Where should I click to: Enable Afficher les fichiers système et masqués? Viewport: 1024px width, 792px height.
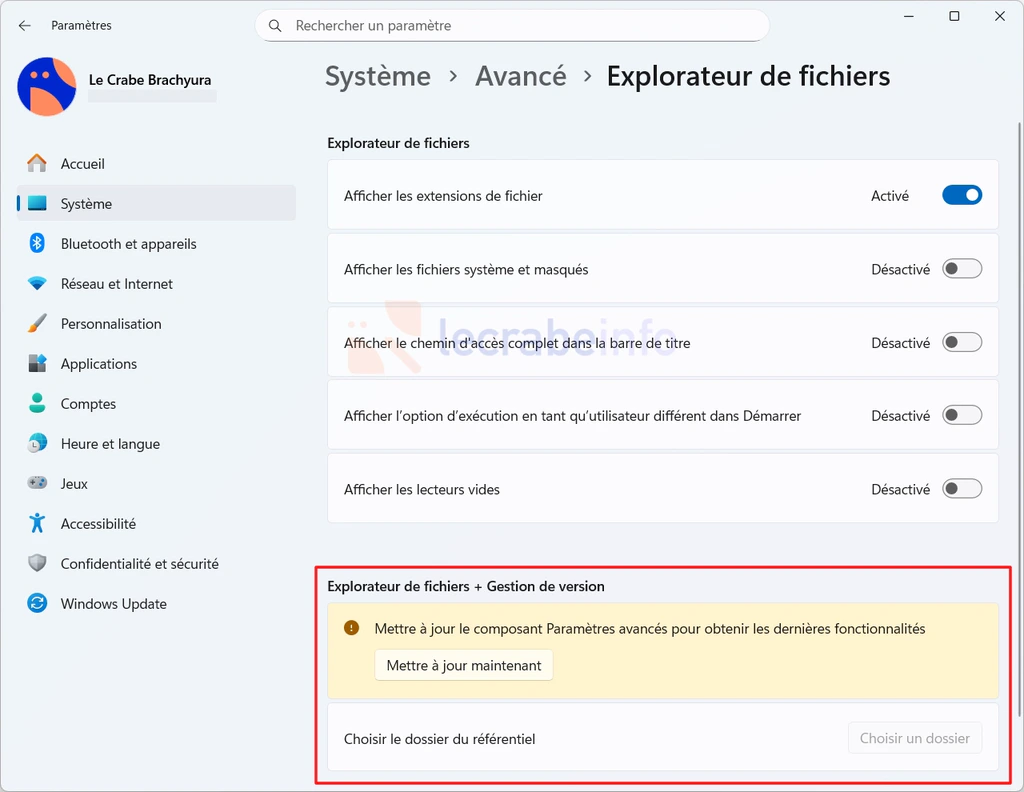tap(961, 269)
